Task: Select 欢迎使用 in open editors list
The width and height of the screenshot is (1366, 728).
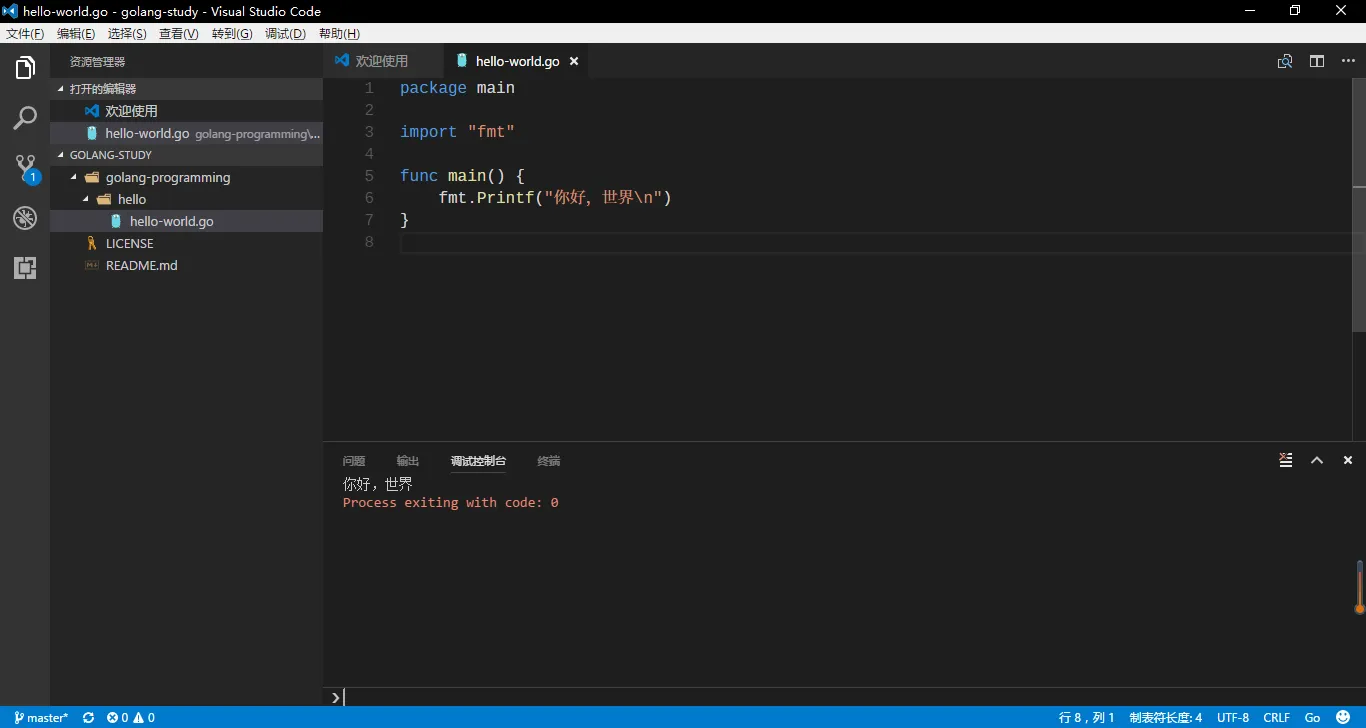Action: pos(187,111)
